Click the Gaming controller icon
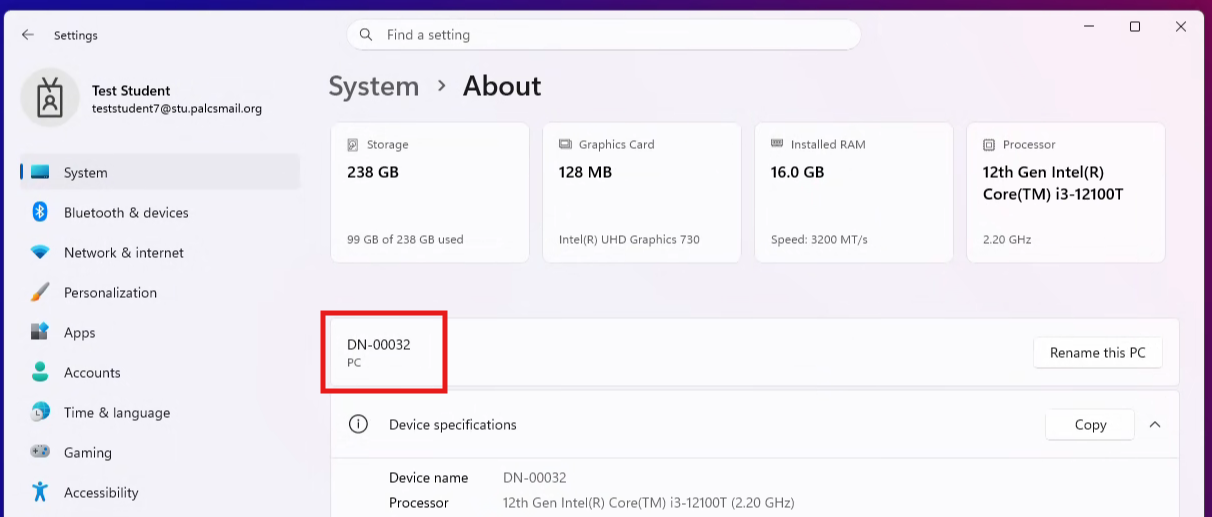This screenshot has width=1212, height=517. click(x=40, y=452)
